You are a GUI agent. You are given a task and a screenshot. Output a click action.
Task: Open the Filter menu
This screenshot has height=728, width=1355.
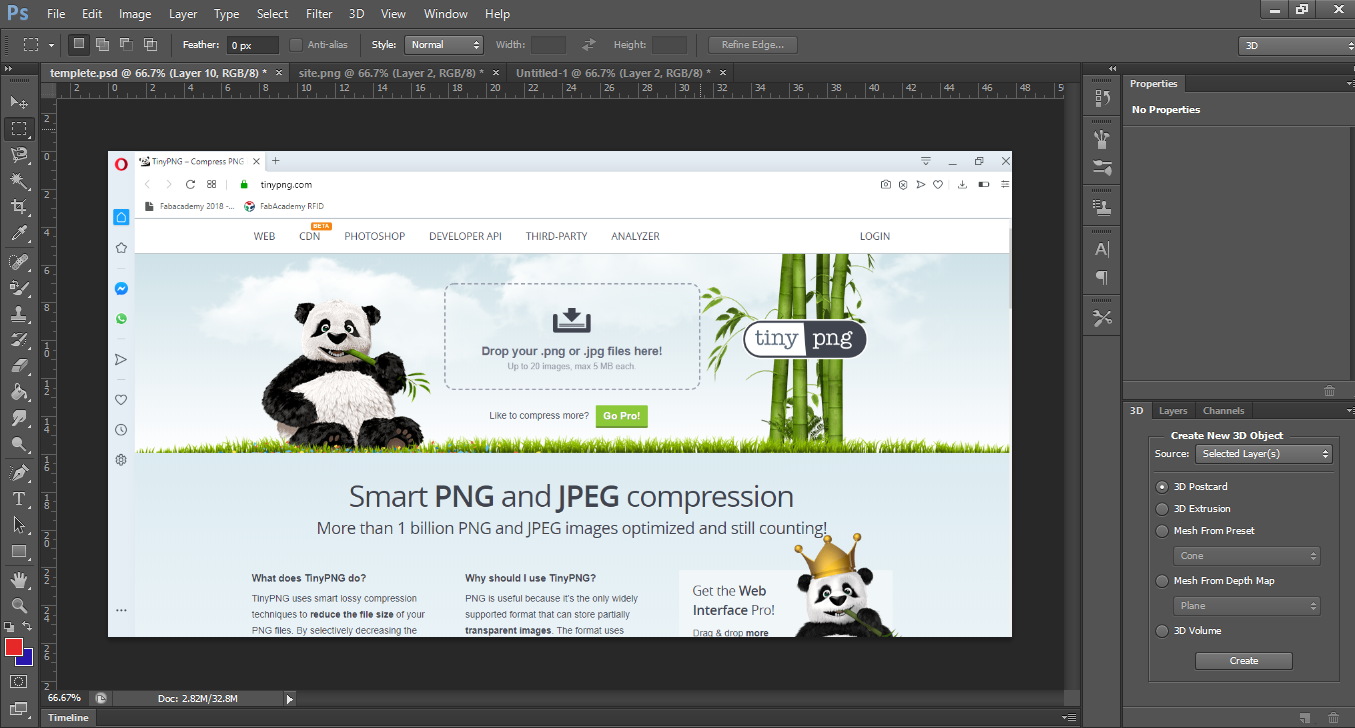coord(319,14)
